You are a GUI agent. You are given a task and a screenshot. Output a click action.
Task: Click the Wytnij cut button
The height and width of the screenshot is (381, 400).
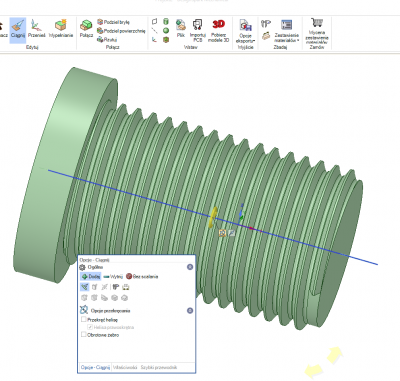113,276
